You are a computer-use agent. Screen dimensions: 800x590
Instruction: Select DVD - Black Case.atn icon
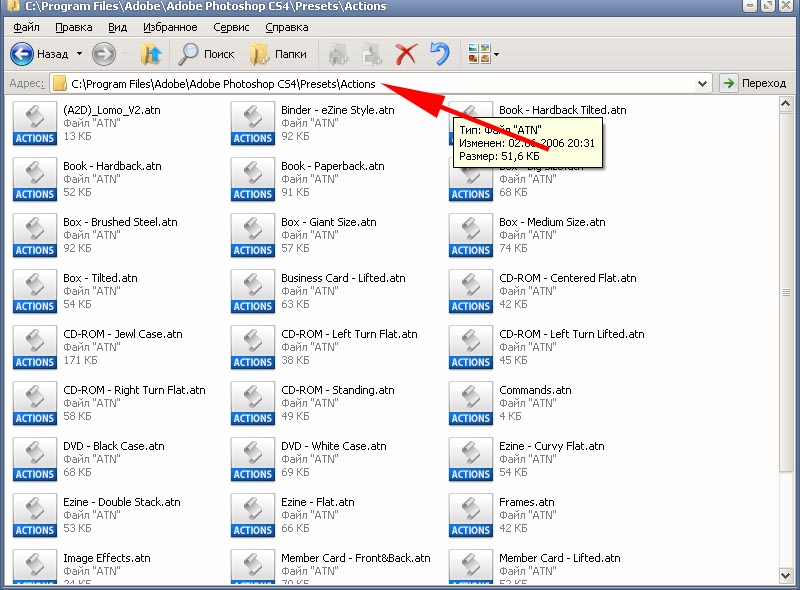35,459
